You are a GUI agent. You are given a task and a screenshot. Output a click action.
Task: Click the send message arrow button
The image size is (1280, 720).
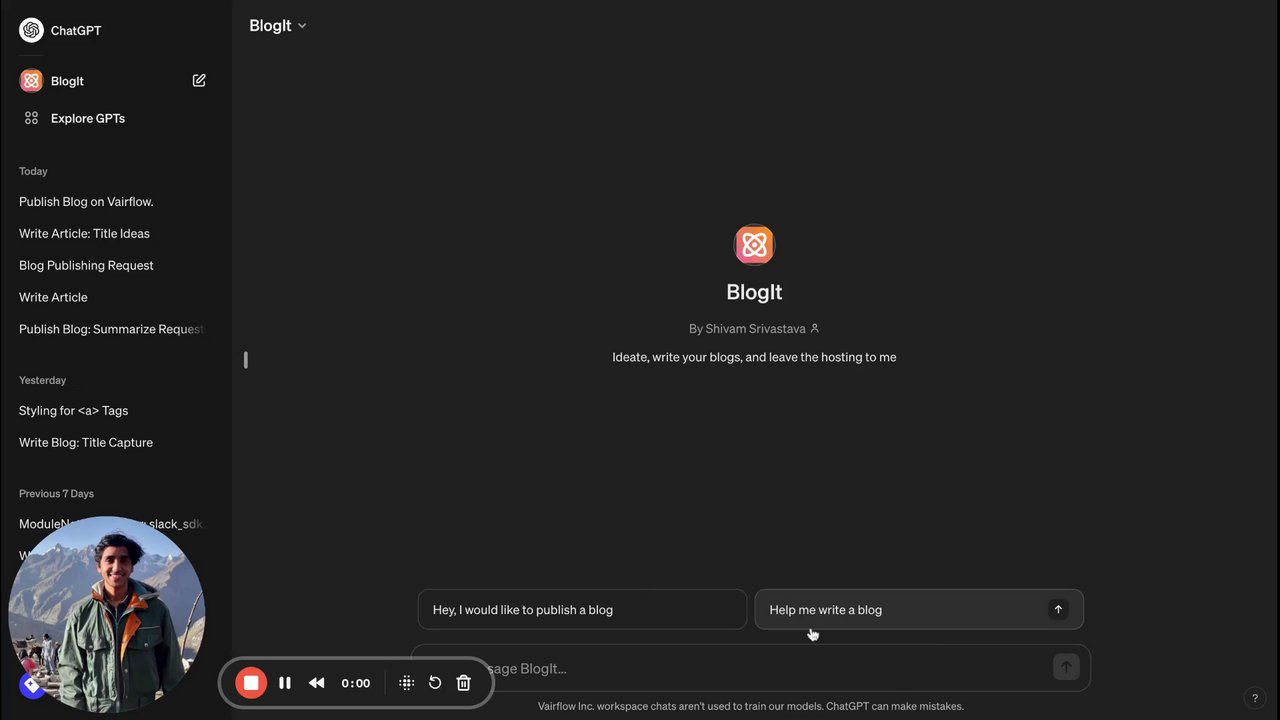pos(1066,668)
